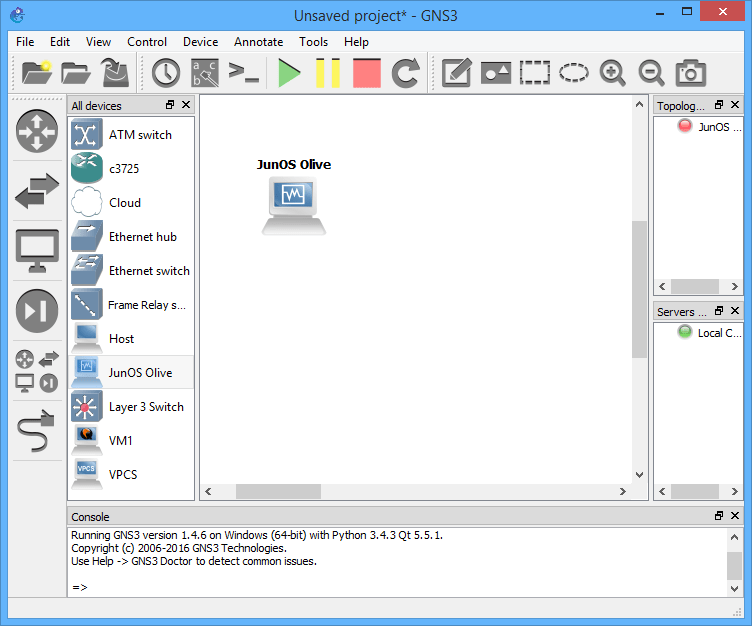Start all devices with the green play button
752x626 pixels.
point(290,73)
